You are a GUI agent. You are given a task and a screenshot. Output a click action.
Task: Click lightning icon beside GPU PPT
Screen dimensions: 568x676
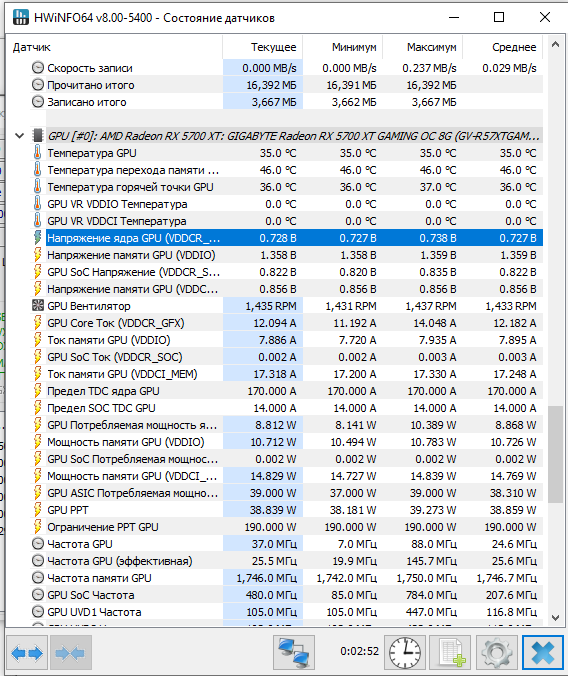pos(38,510)
